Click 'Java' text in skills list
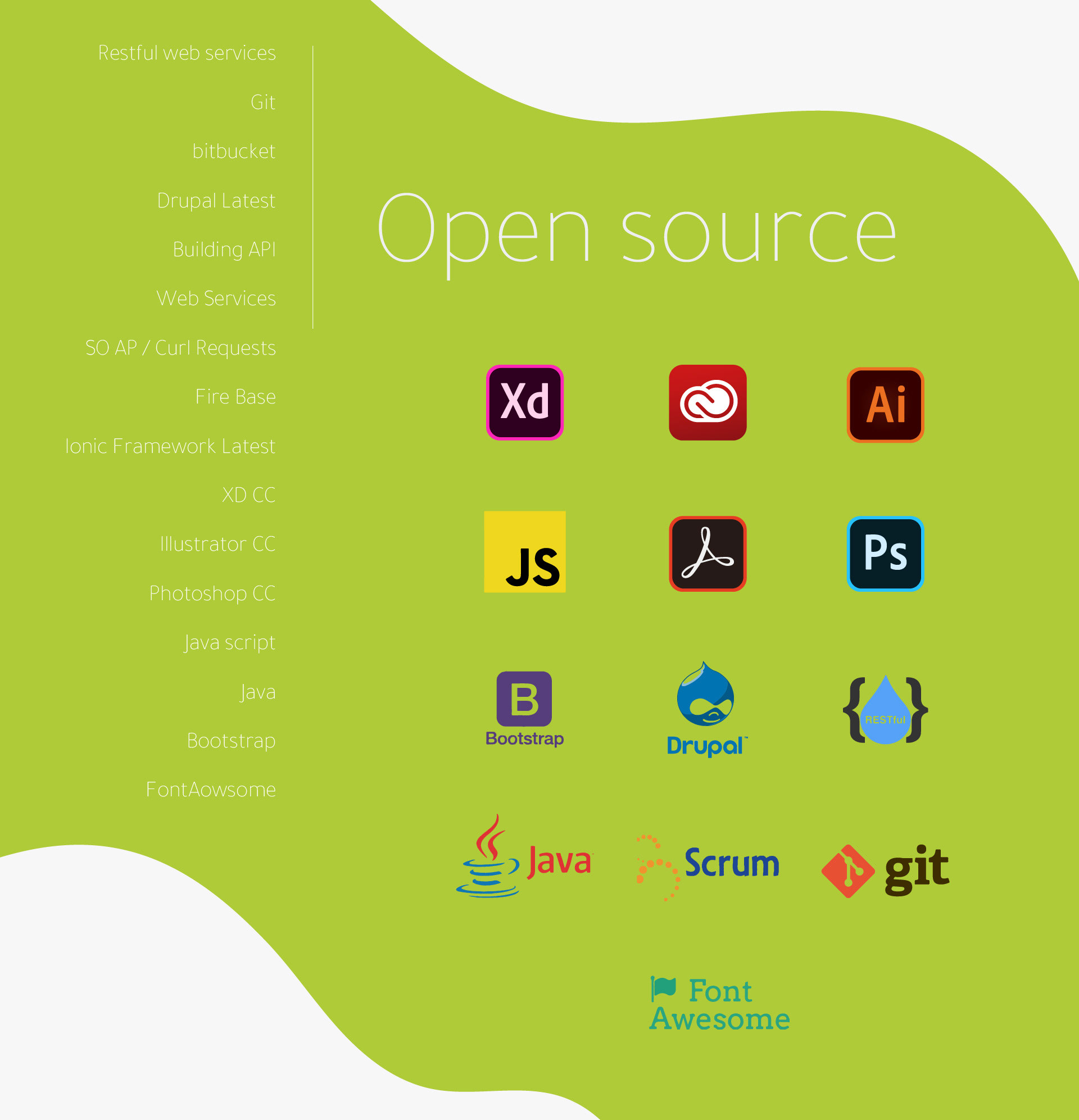This screenshot has width=1079, height=1120. (x=258, y=692)
